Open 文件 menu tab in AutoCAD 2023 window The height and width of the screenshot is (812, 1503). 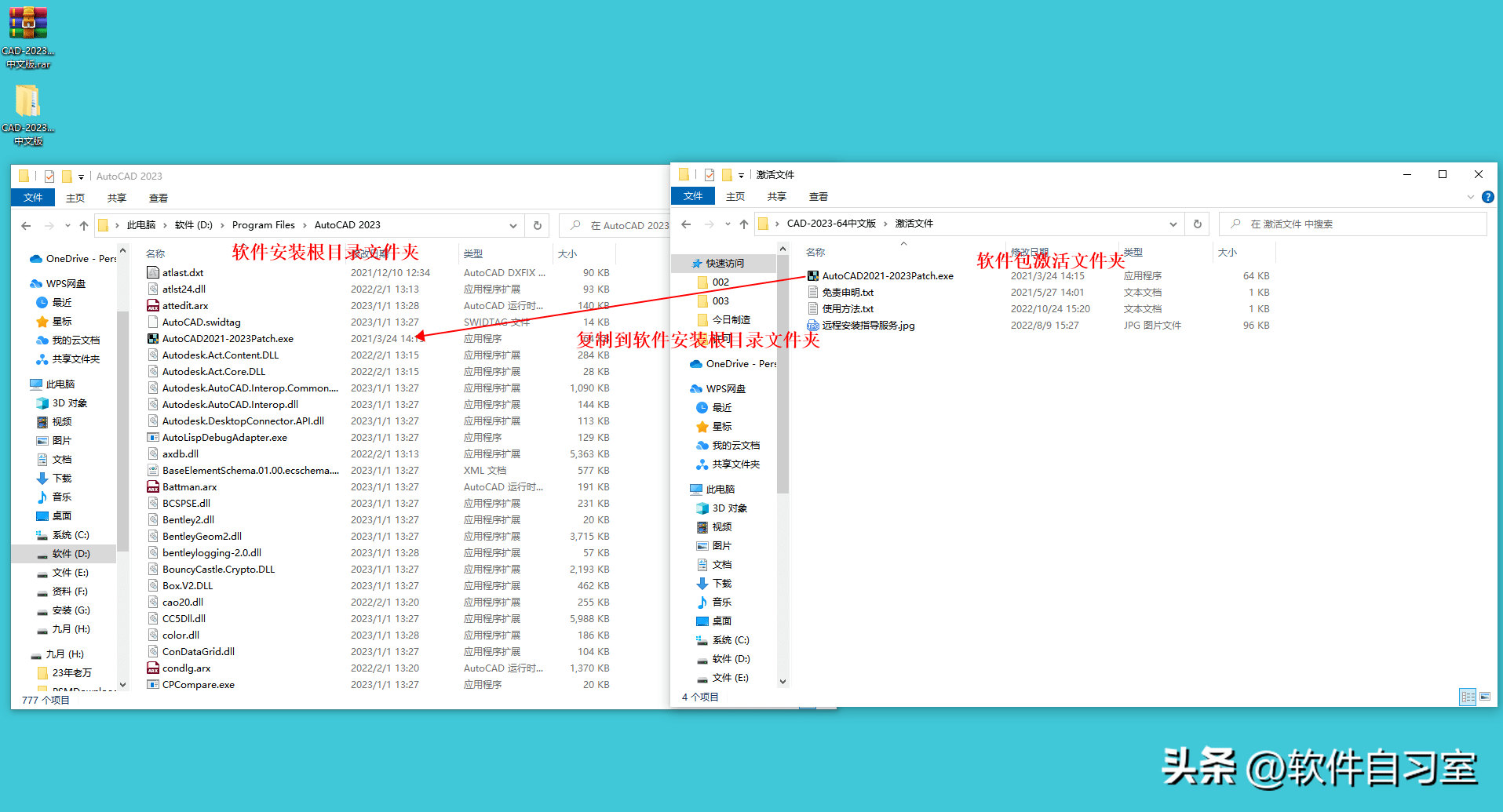tap(33, 198)
